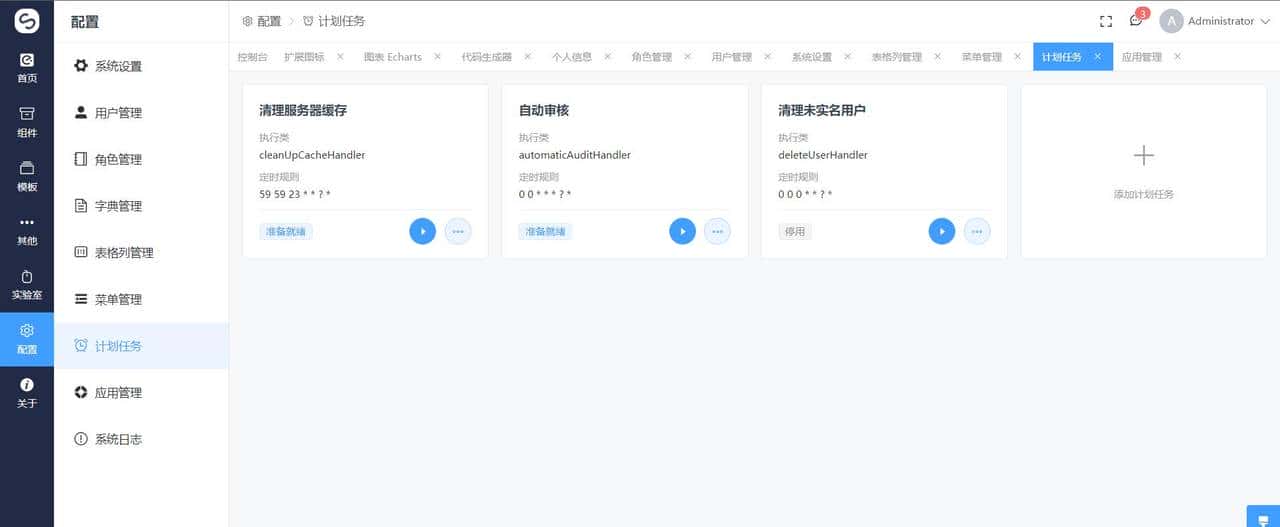Click the 停用 status tag
The height and width of the screenshot is (527, 1280).
coord(795,231)
